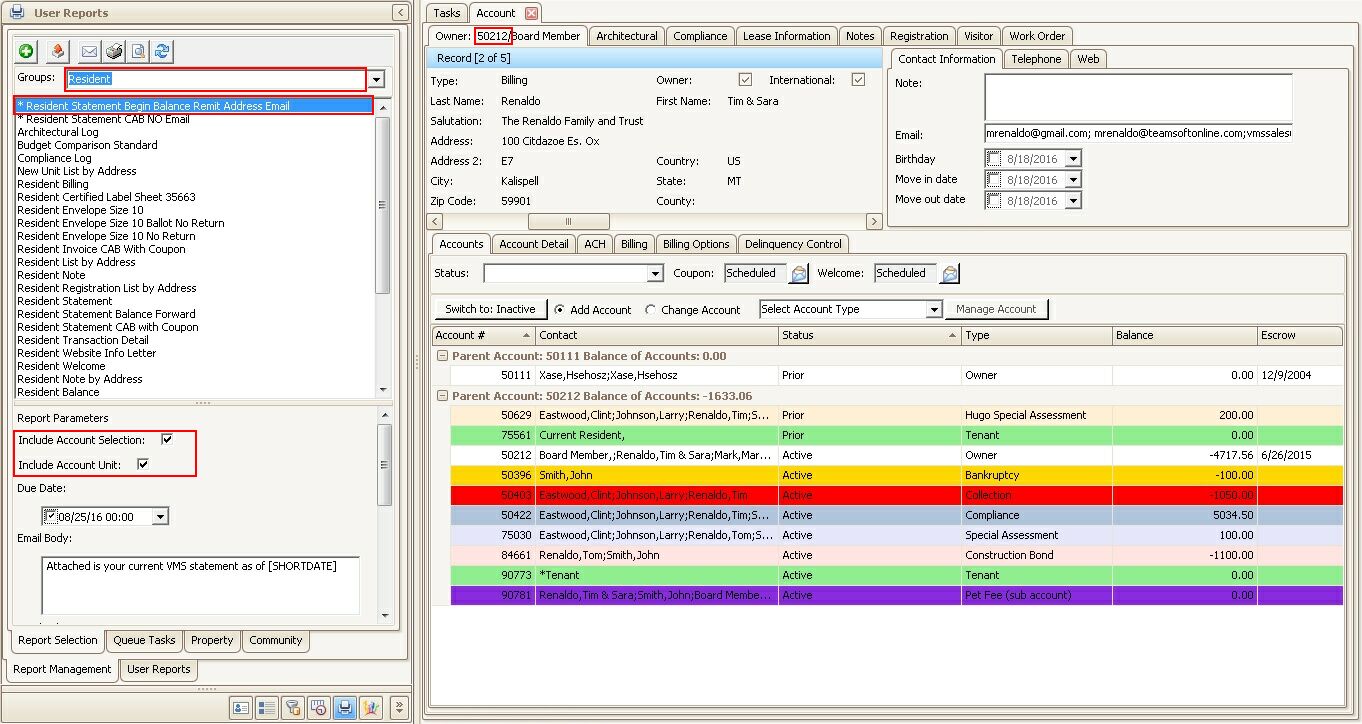Select the Add Account radio button
The width and height of the screenshot is (1362, 724).
click(x=559, y=310)
